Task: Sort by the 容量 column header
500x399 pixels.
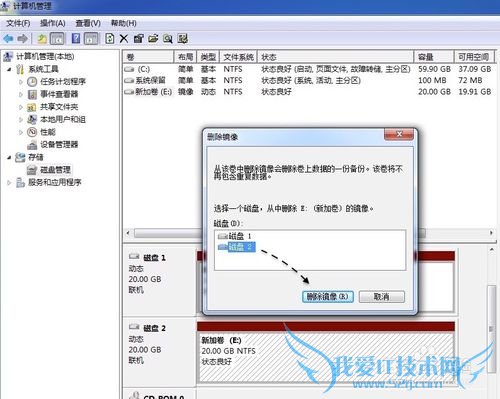Action: point(434,57)
